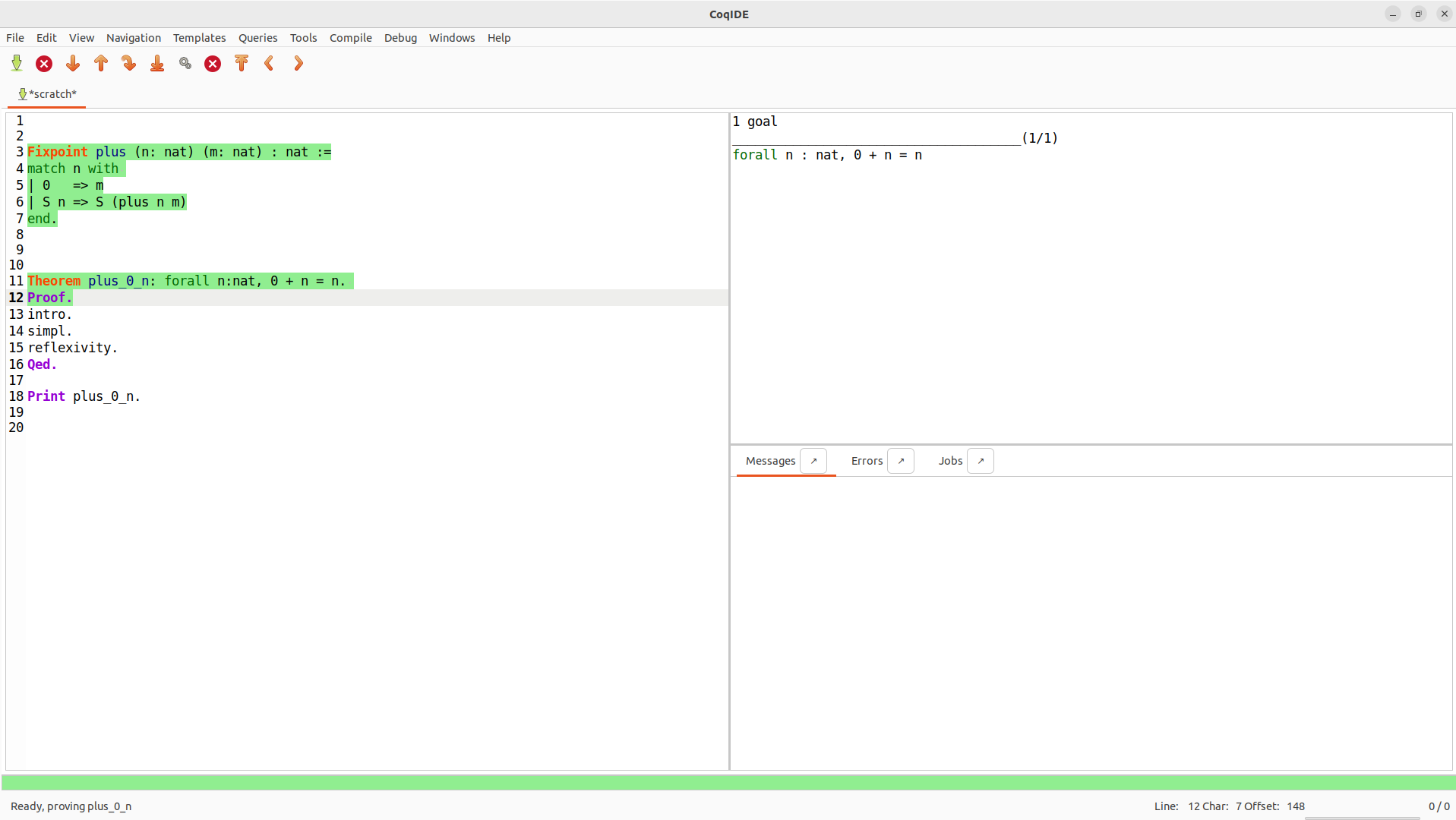
Task: Click the Next occurrence right chevron
Action: coord(298,64)
